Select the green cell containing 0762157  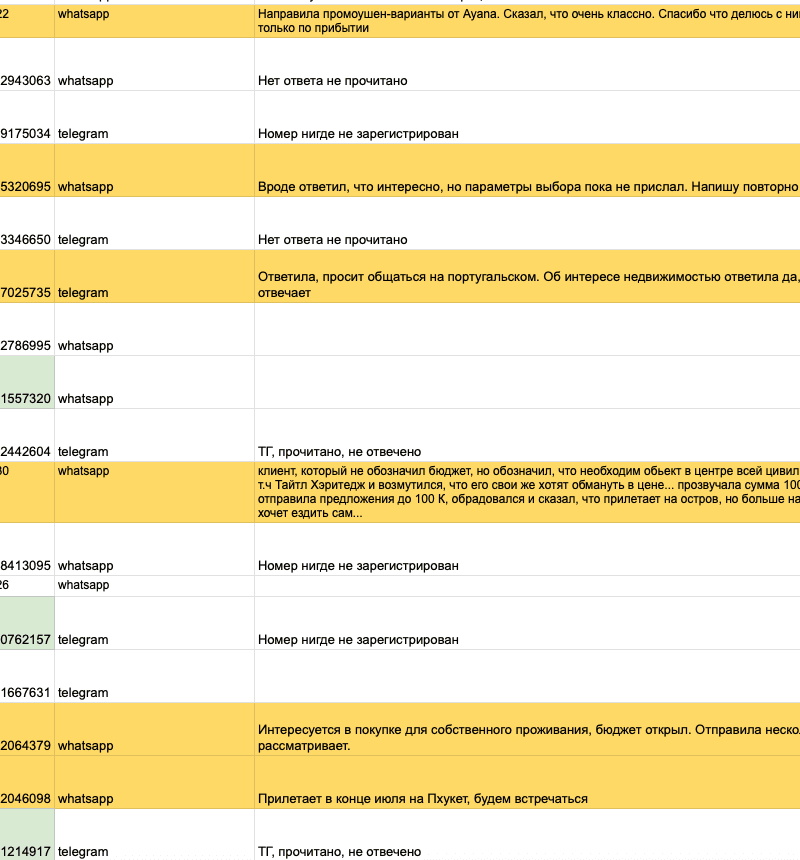pos(27,623)
